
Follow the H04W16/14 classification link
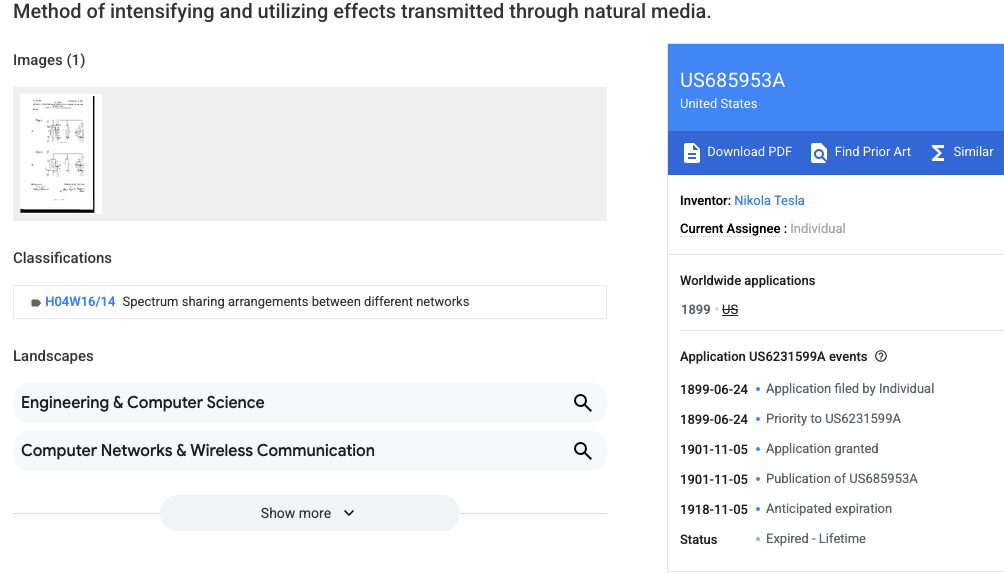coord(80,302)
